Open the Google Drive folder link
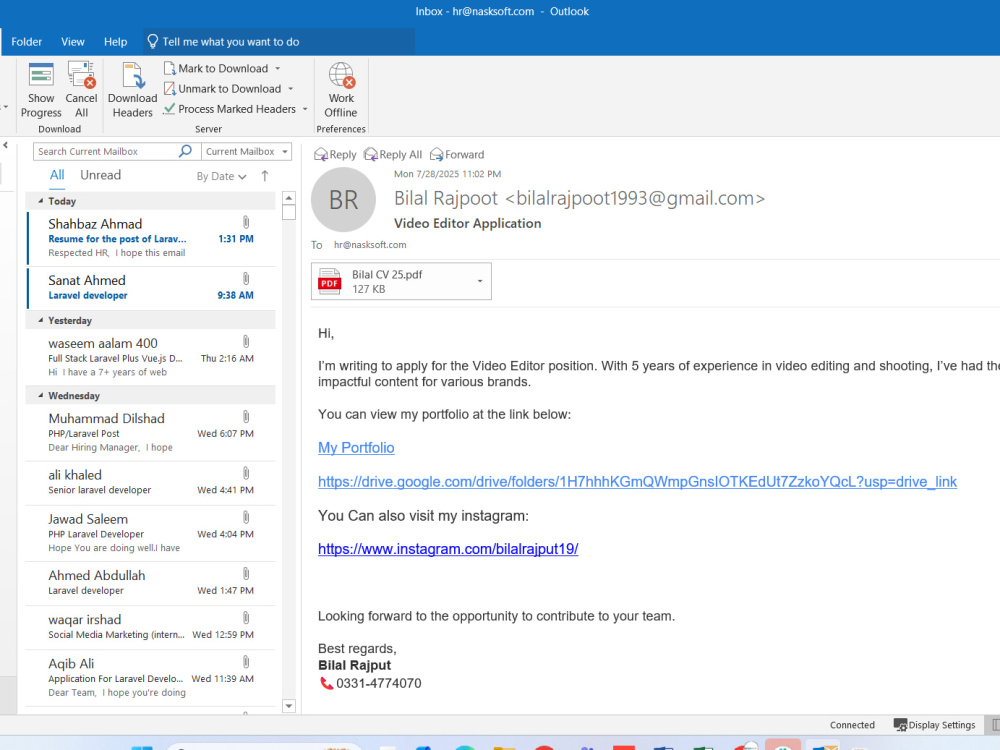 click(x=637, y=482)
